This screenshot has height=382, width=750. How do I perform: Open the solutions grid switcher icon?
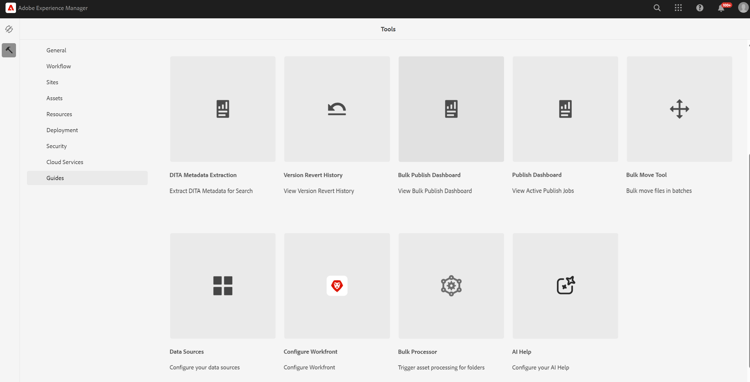pos(678,8)
